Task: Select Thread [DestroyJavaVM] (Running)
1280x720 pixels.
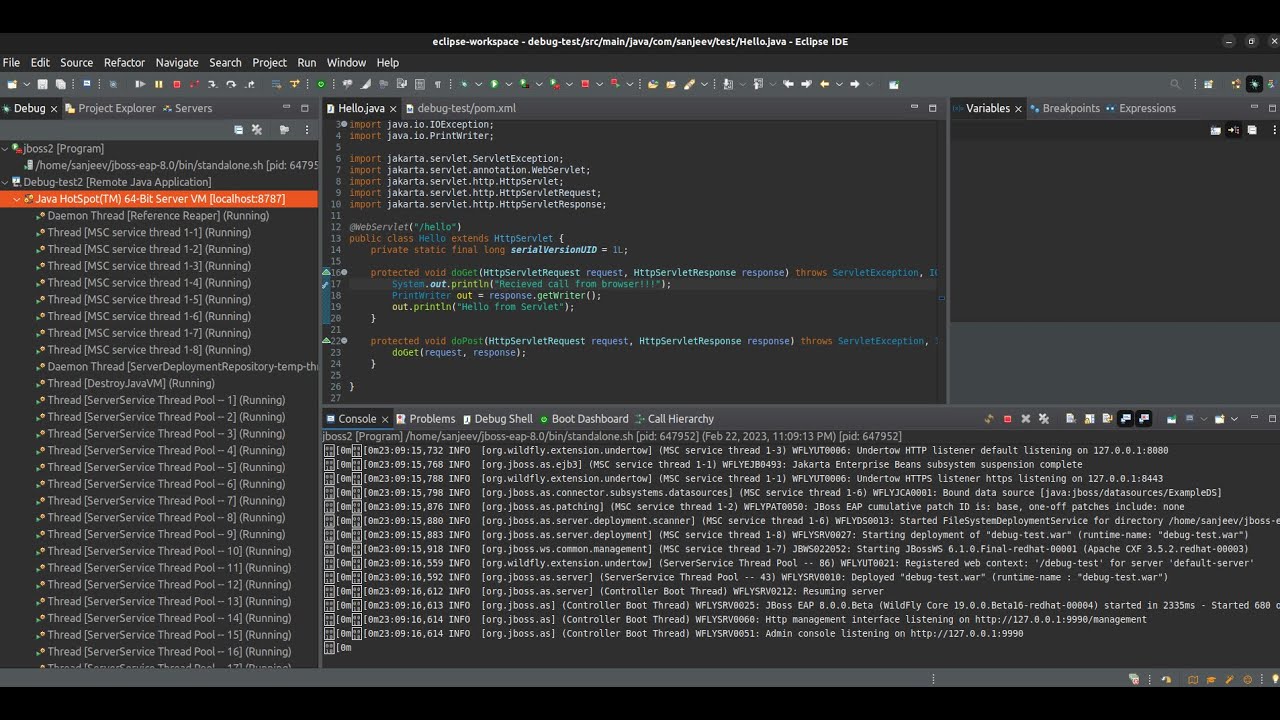Action: click(x=131, y=383)
